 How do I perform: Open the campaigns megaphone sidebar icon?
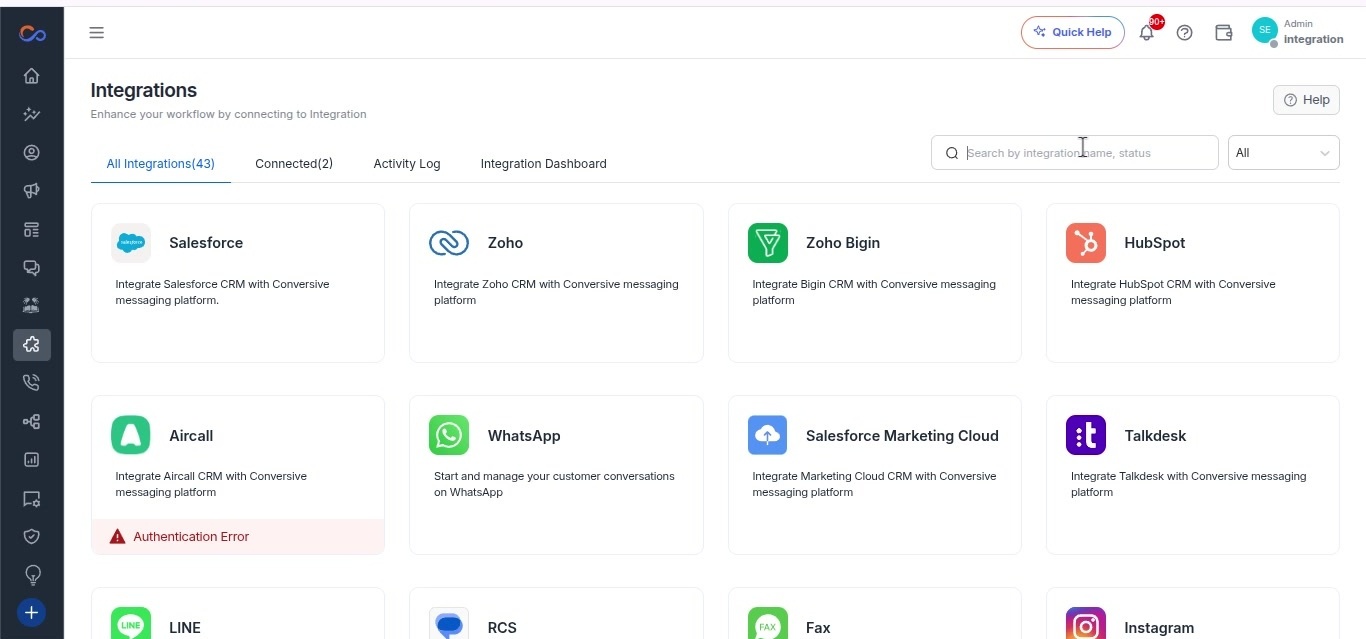(31, 191)
